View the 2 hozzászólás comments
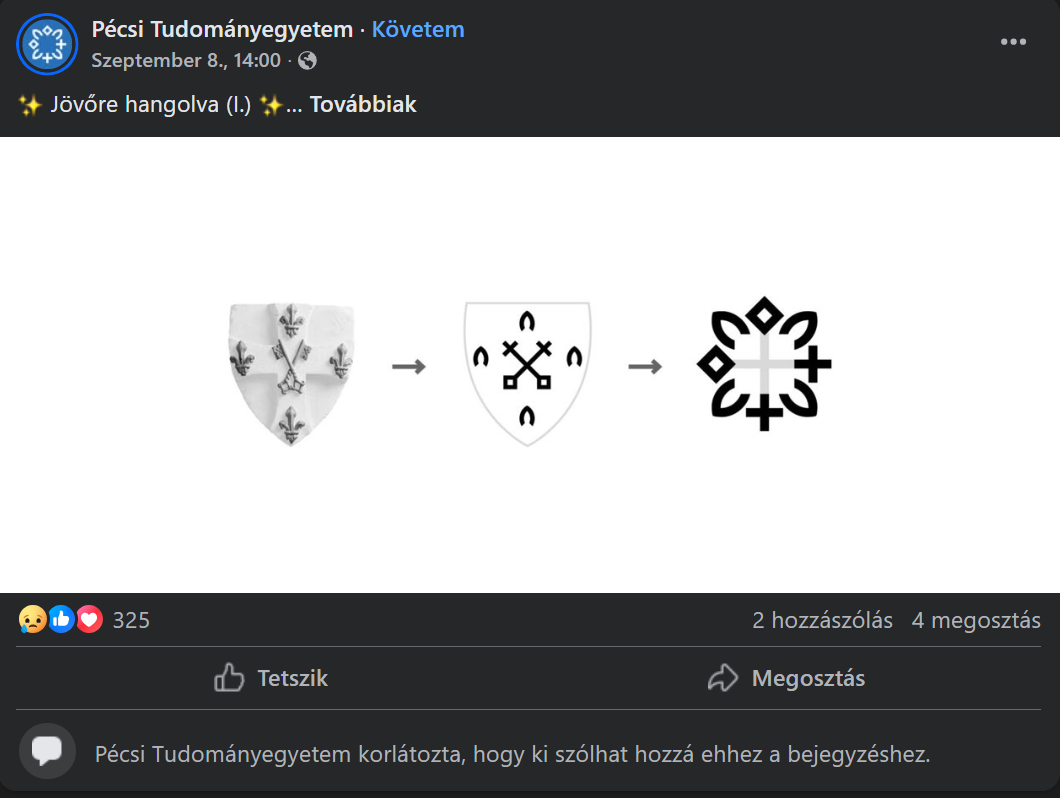 [823, 620]
